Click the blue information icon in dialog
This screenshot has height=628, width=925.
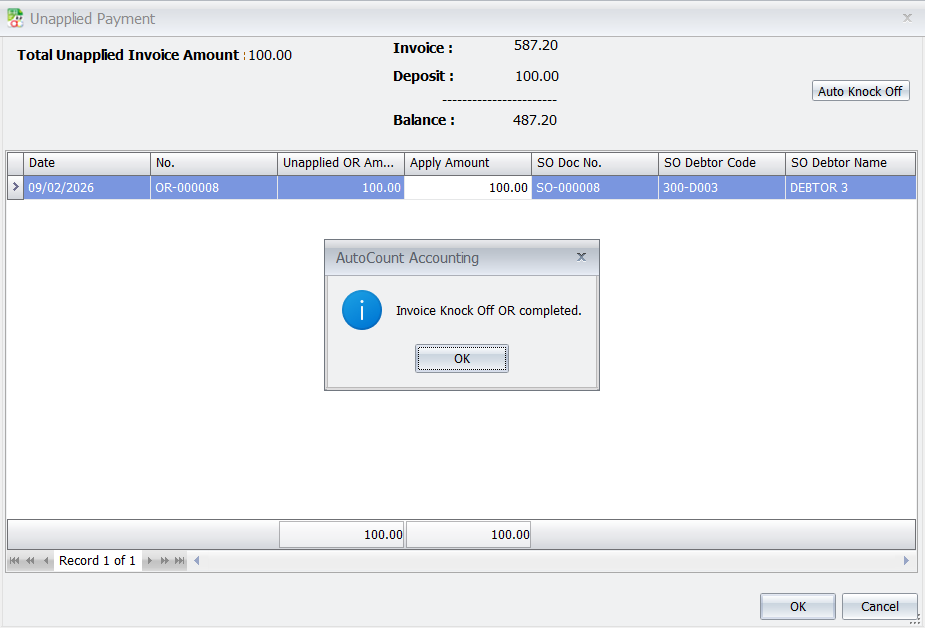point(362,311)
